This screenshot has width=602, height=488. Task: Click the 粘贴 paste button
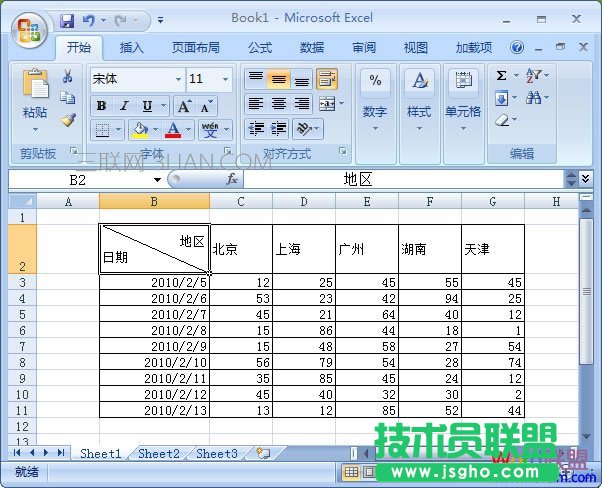(35, 100)
